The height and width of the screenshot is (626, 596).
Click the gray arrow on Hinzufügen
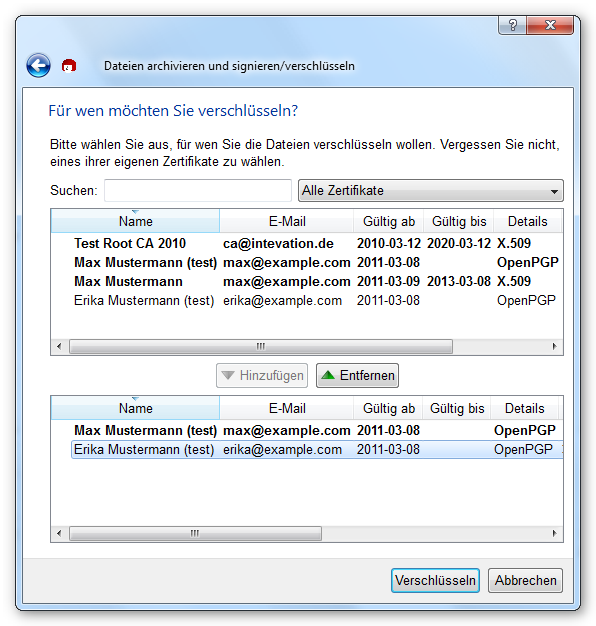228,375
